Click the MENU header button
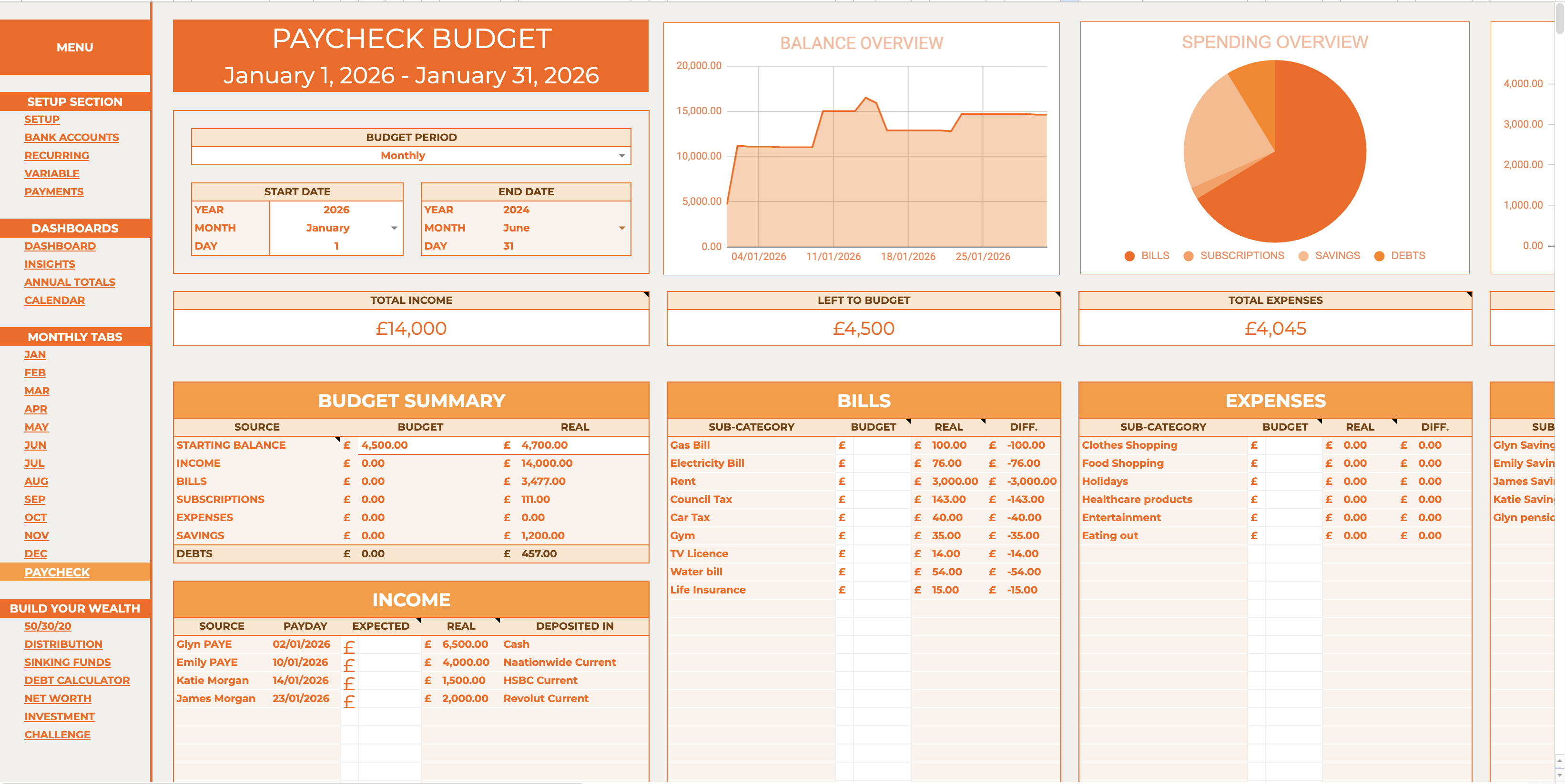 click(x=75, y=47)
